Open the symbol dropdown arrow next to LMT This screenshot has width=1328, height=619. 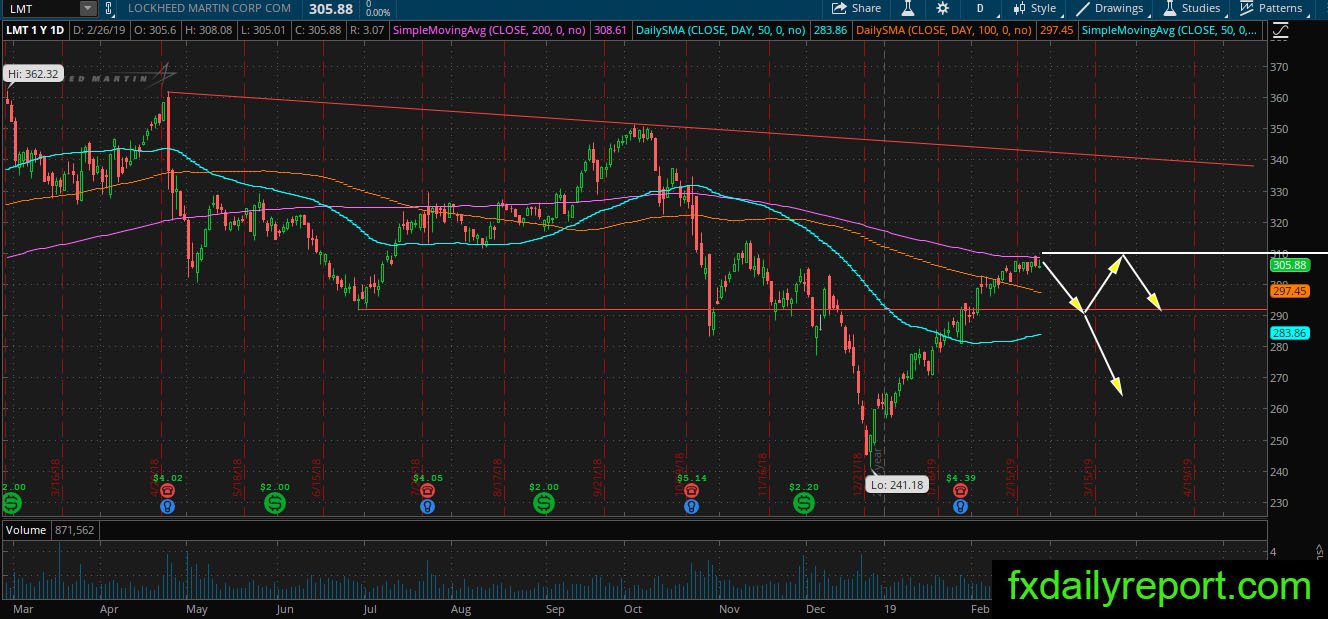(x=88, y=8)
